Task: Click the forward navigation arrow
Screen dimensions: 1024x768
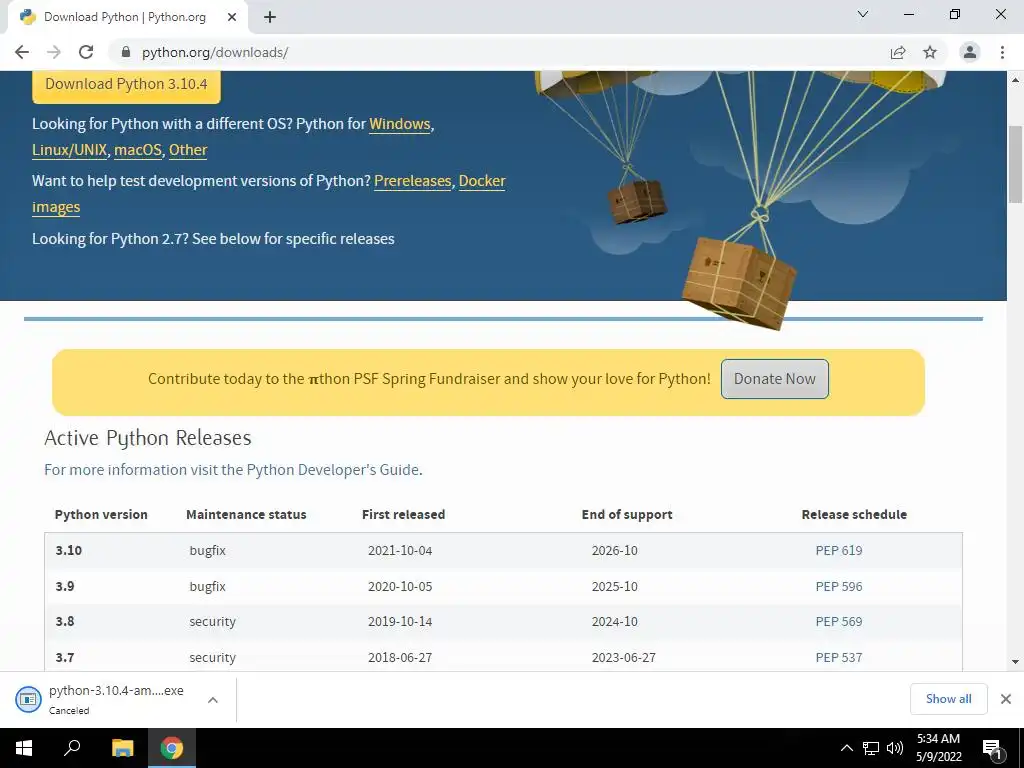Action: pyautogui.click(x=54, y=52)
